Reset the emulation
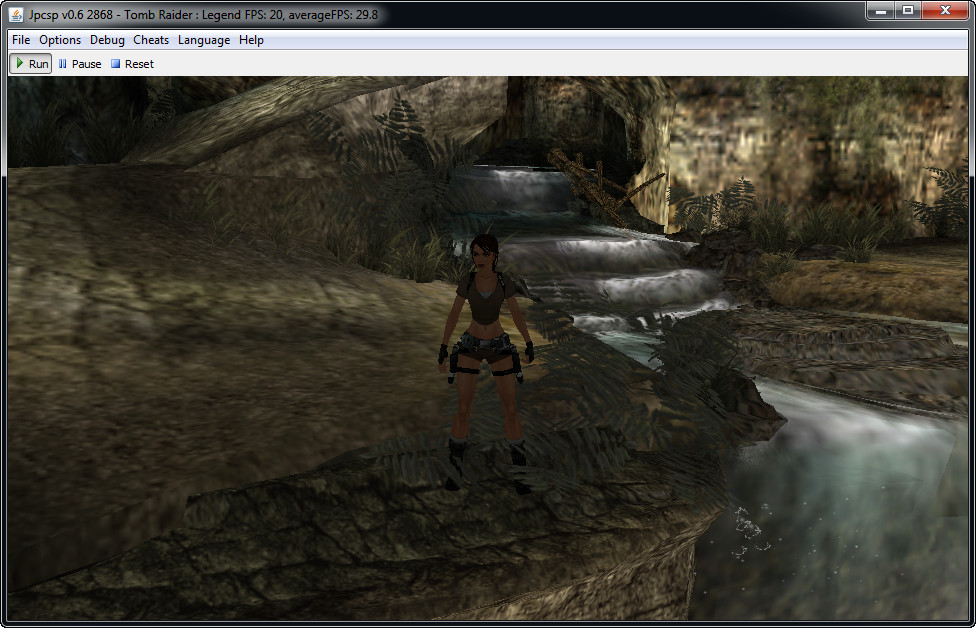This screenshot has width=976, height=628. (133, 63)
